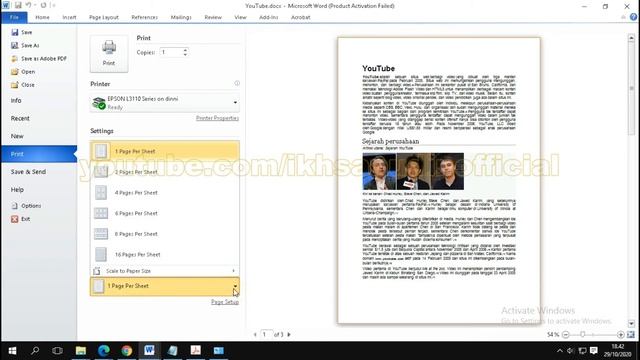
Task: Switch to the Acrobat tab
Action: coord(301,17)
